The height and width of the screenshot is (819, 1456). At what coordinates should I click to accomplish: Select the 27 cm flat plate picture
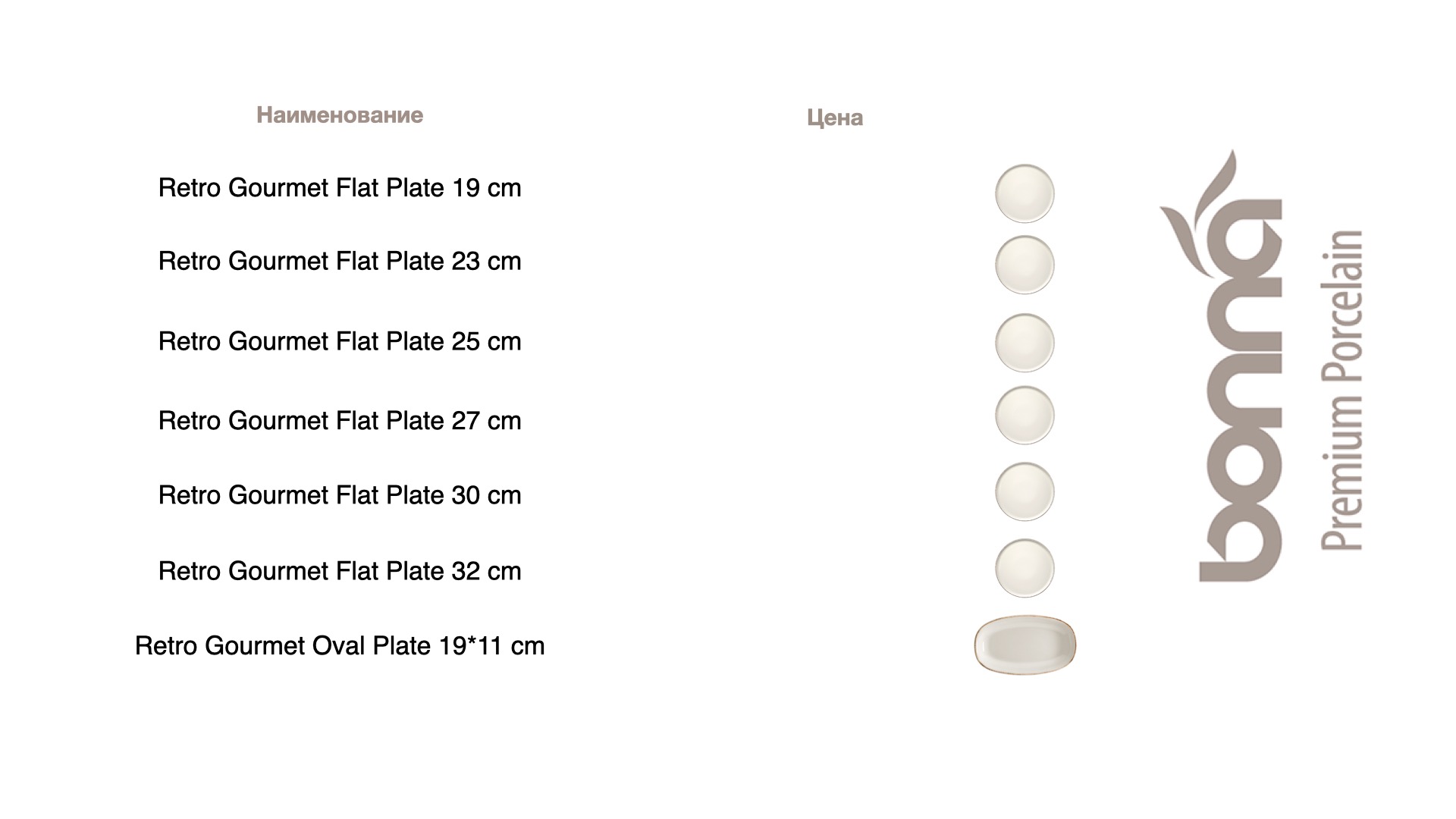pos(1025,415)
